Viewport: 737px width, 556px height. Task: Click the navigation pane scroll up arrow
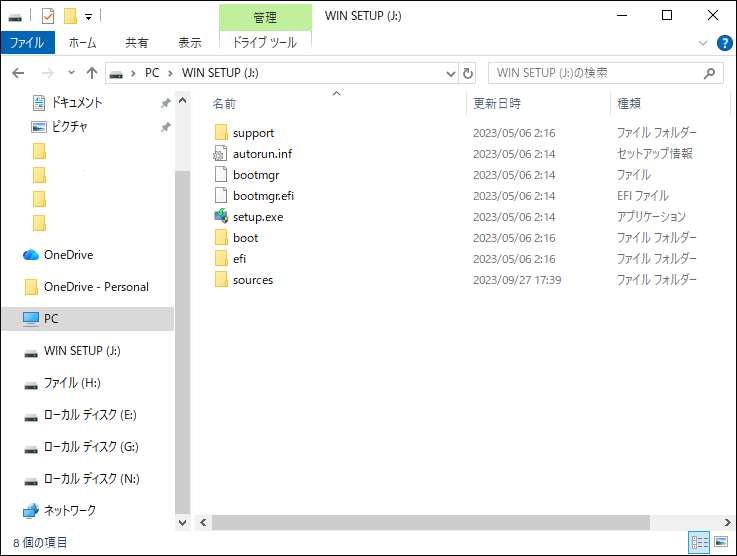point(183,101)
